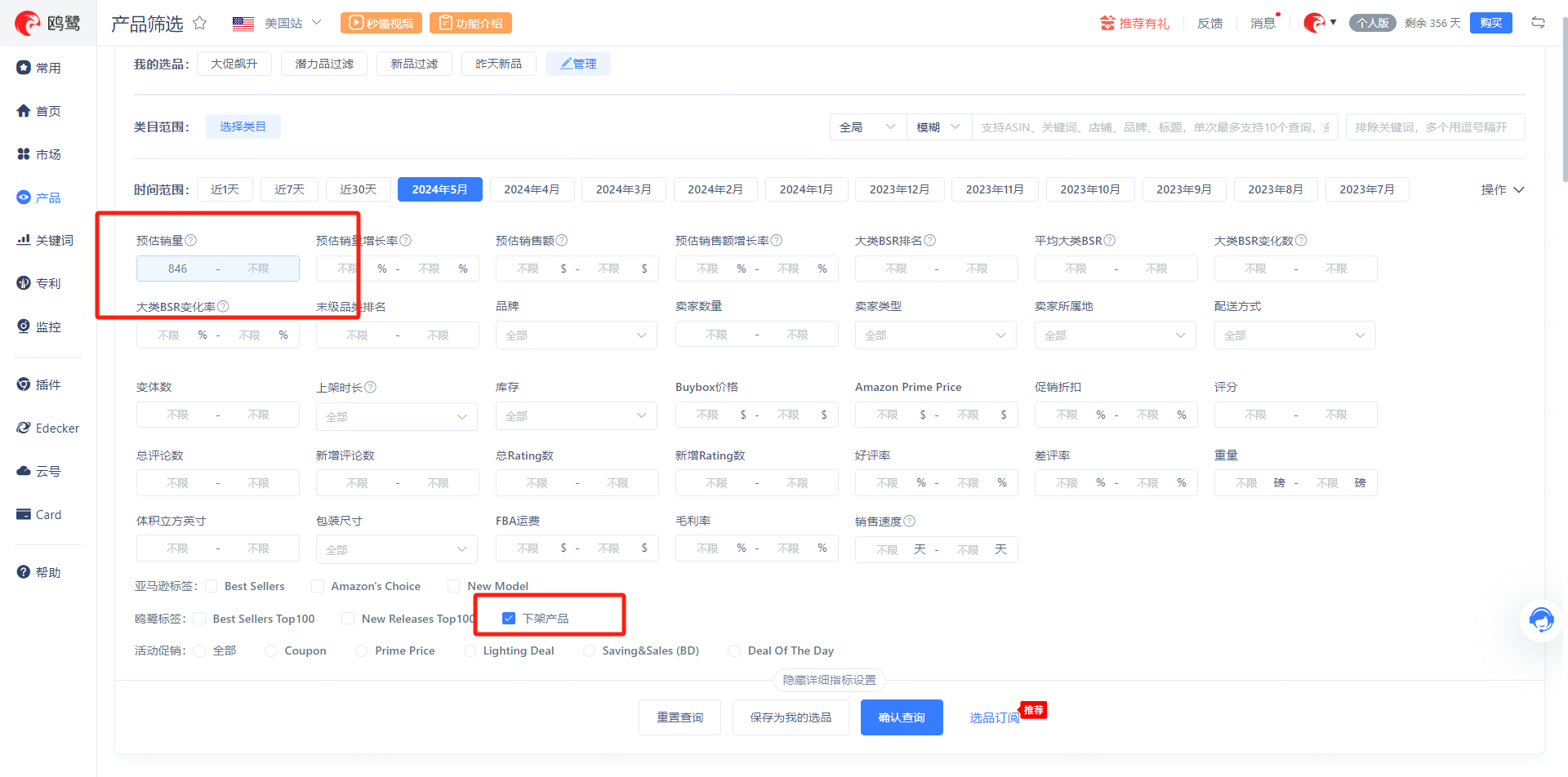The image size is (1568, 777).
Task: Open 关键词 sidebar icon
Action: (x=24, y=240)
